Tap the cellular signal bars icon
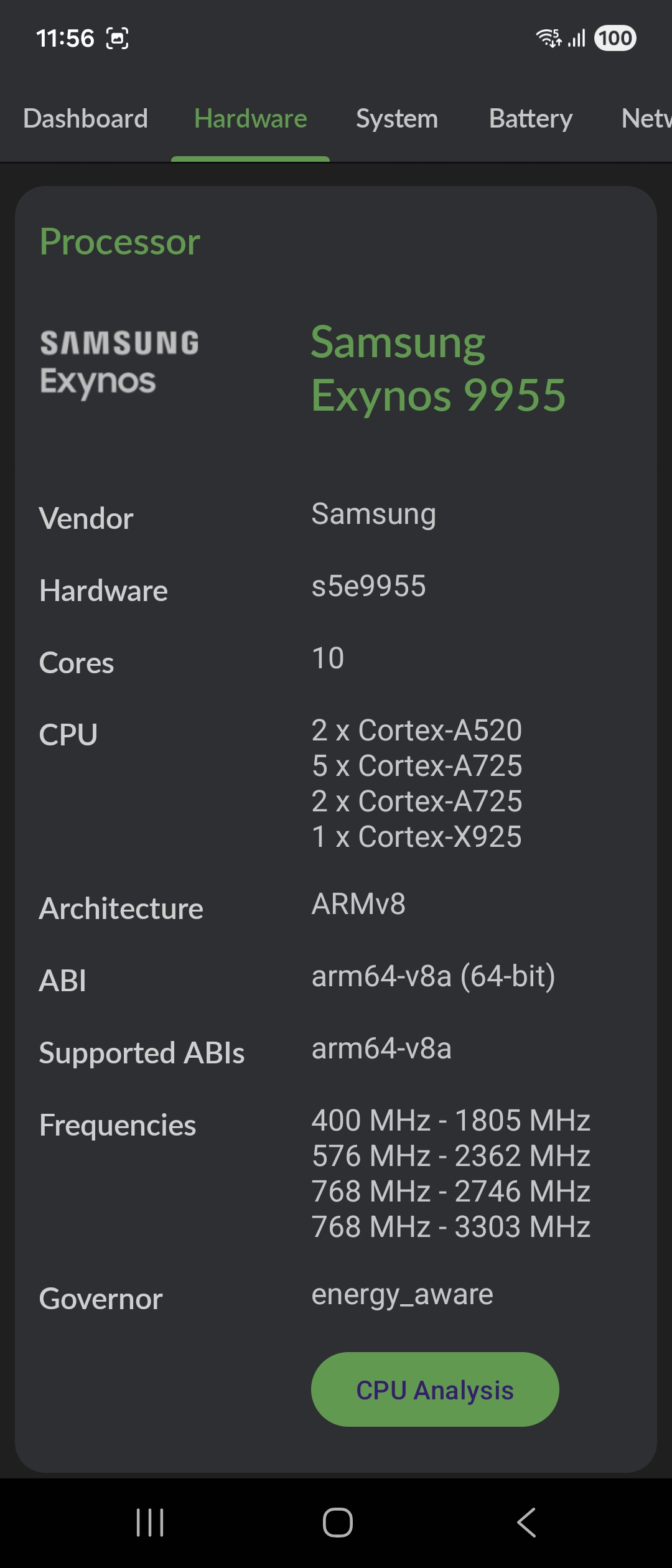The width and height of the screenshot is (672, 1568). pyautogui.click(x=577, y=39)
